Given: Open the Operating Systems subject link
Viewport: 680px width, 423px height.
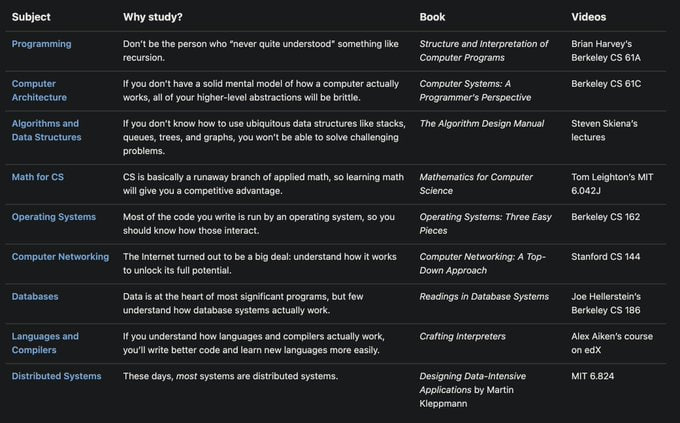Looking at the screenshot, I should pos(54,217).
